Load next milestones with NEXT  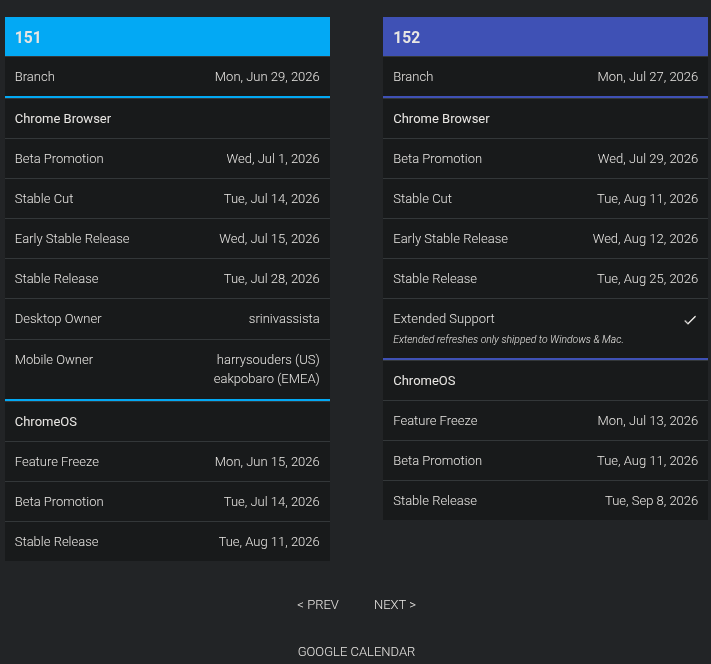(394, 605)
